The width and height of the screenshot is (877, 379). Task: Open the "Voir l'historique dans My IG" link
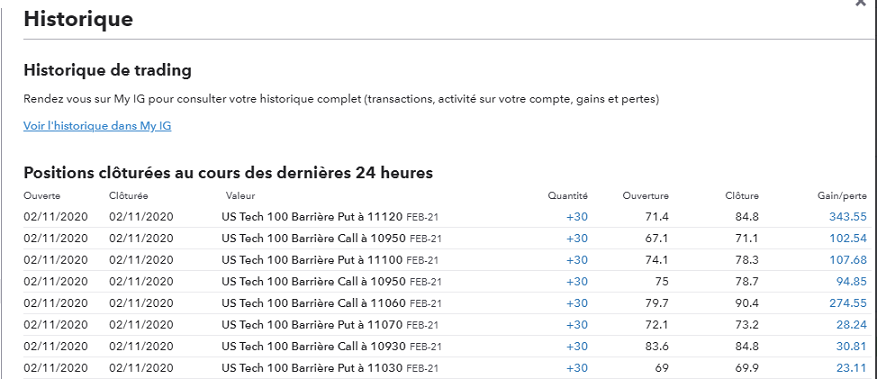pyautogui.click(x=97, y=126)
